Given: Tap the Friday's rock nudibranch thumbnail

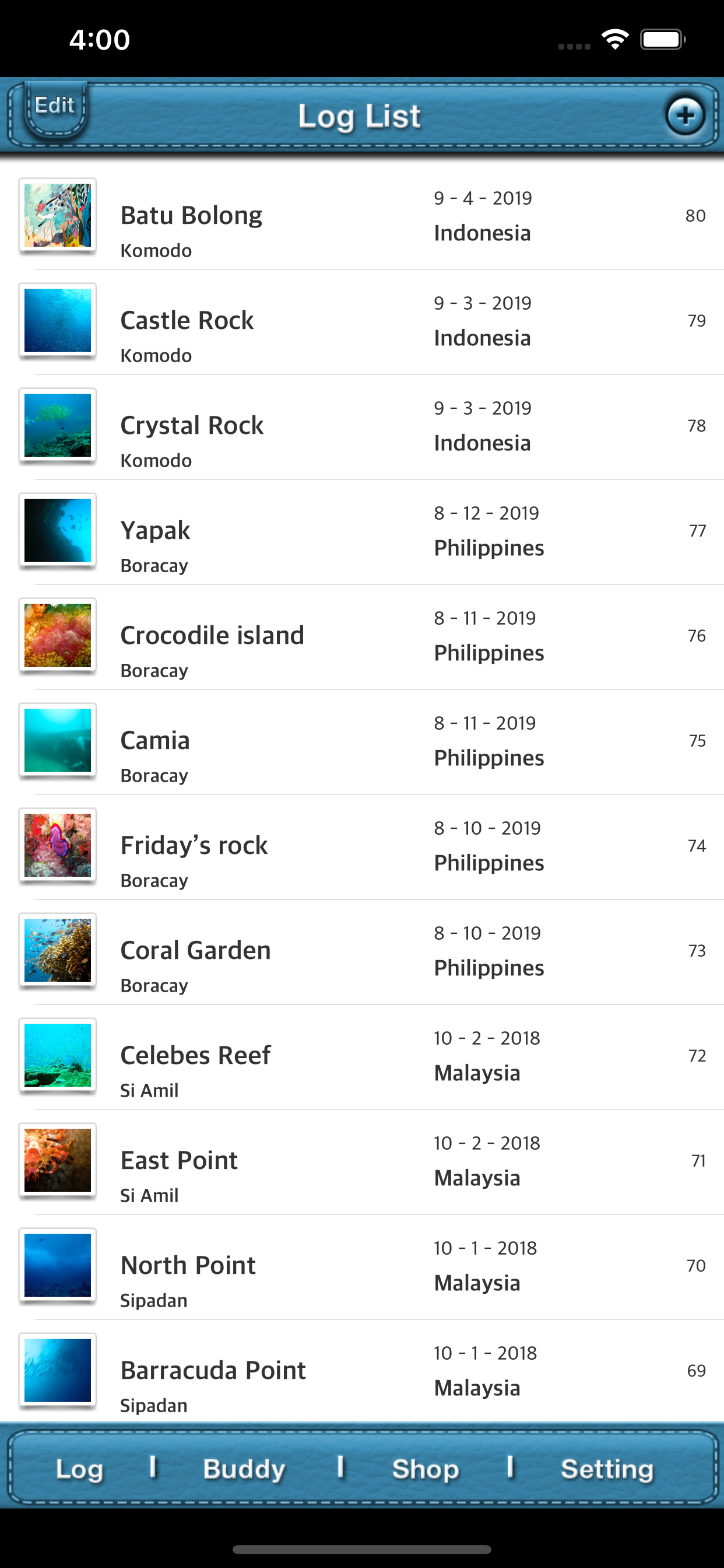Looking at the screenshot, I should [x=58, y=845].
